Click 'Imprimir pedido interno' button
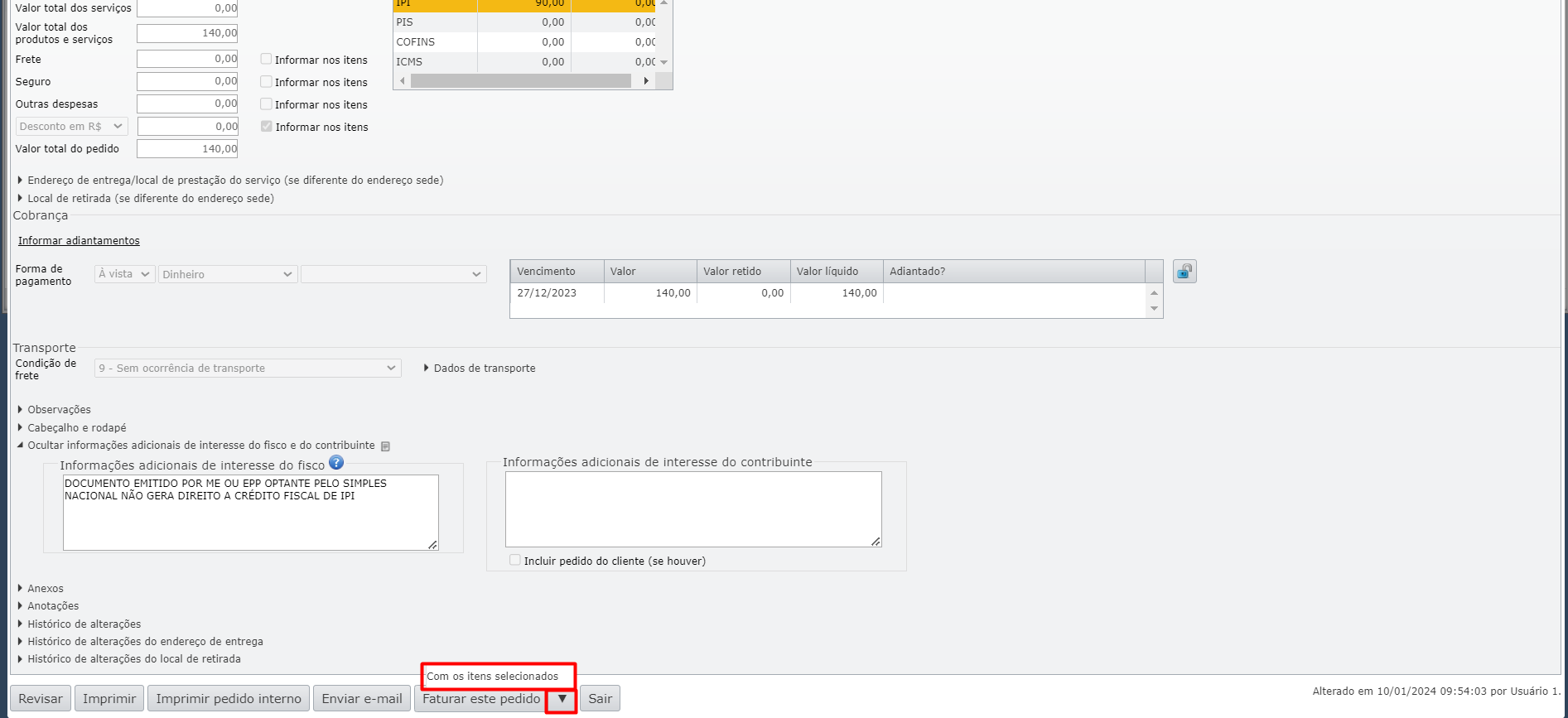The width and height of the screenshot is (1568, 718). coord(229,699)
